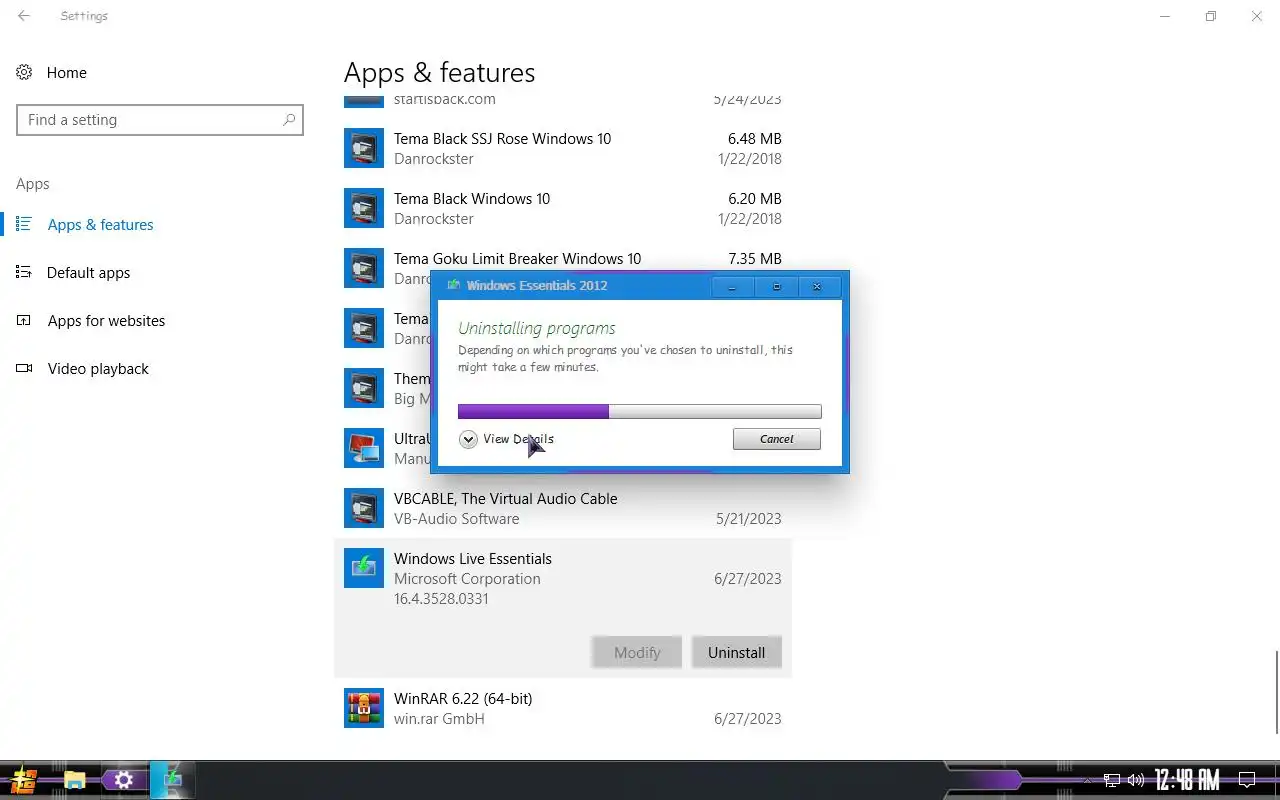Show hidden tray icons chevron

(x=1088, y=780)
